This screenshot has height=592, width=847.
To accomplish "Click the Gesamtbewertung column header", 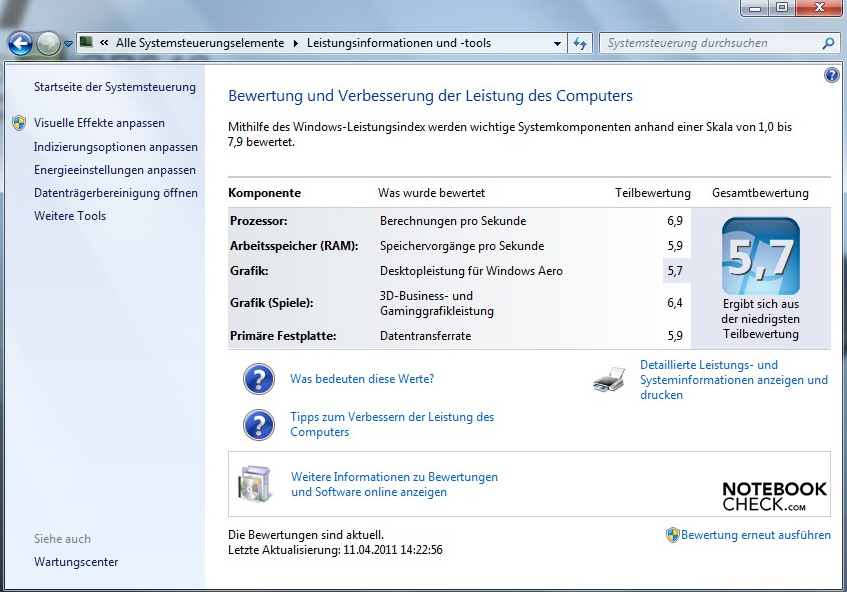I will [x=761, y=193].
